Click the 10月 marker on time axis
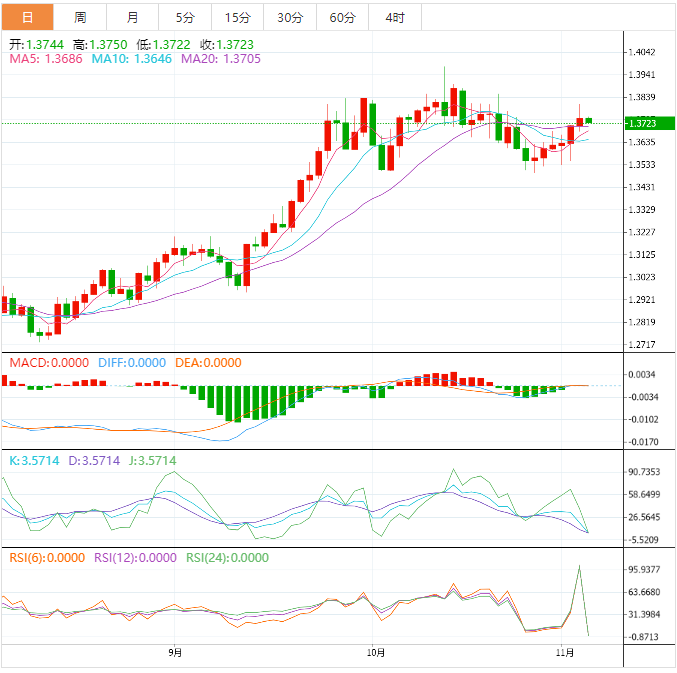Viewport: 677px width, 673px height. tap(375, 652)
